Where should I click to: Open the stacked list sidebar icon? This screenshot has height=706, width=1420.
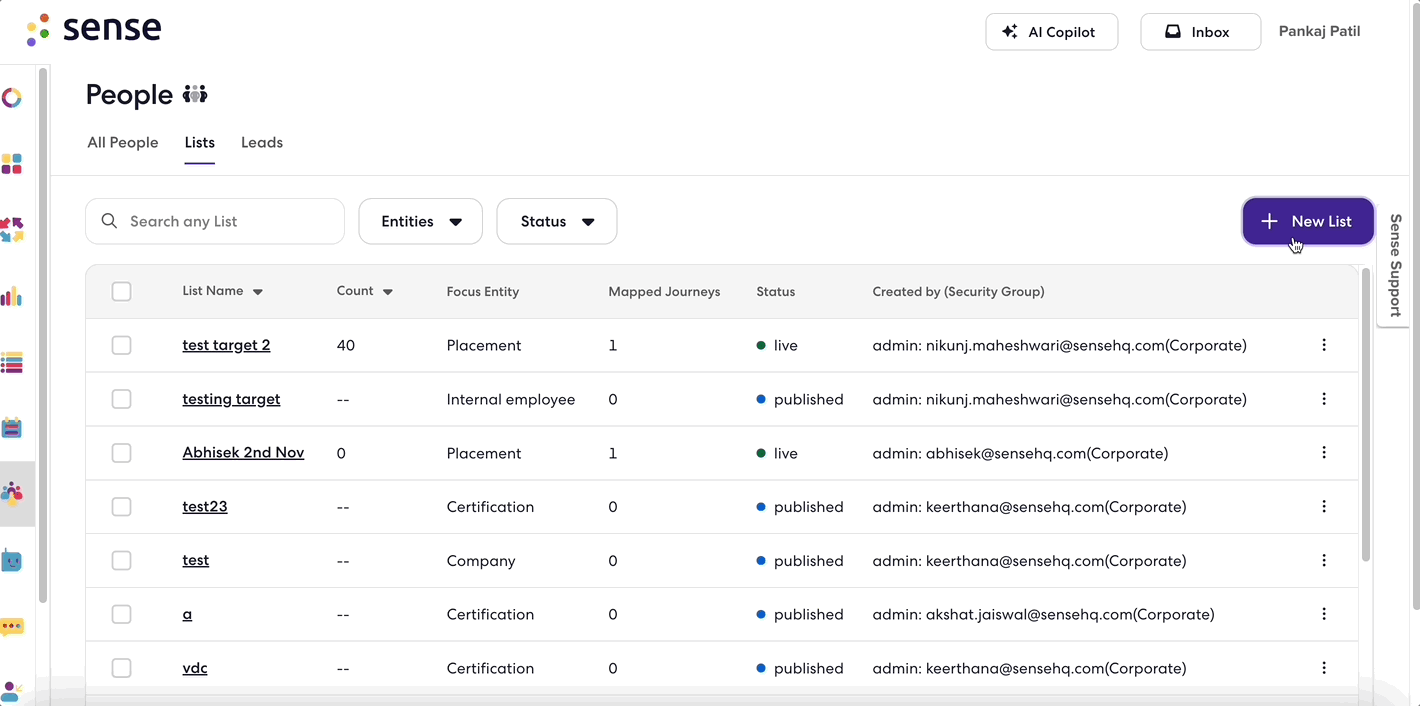(x=12, y=362)
